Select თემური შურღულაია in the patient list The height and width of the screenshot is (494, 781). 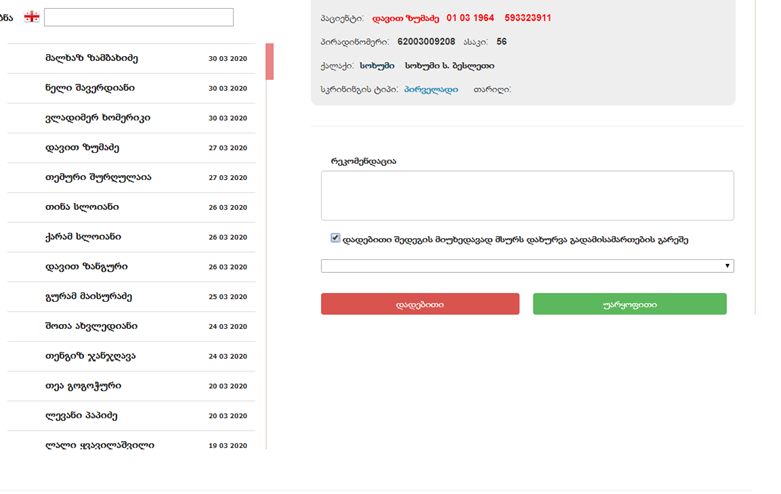[x=98, y=177]
